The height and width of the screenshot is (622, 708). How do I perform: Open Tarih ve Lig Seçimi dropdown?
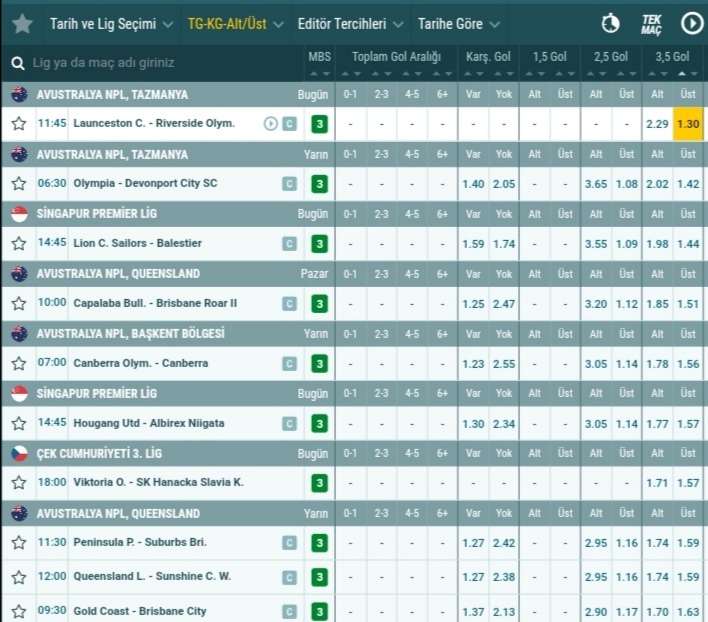pyautogui.click(x=111, y=24)
